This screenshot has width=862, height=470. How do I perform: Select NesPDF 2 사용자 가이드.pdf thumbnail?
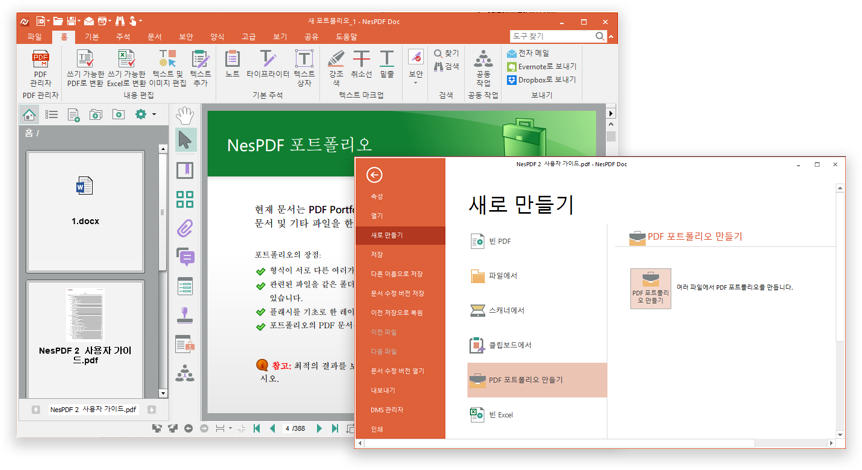pyautogui.click(x=85, y=339)
